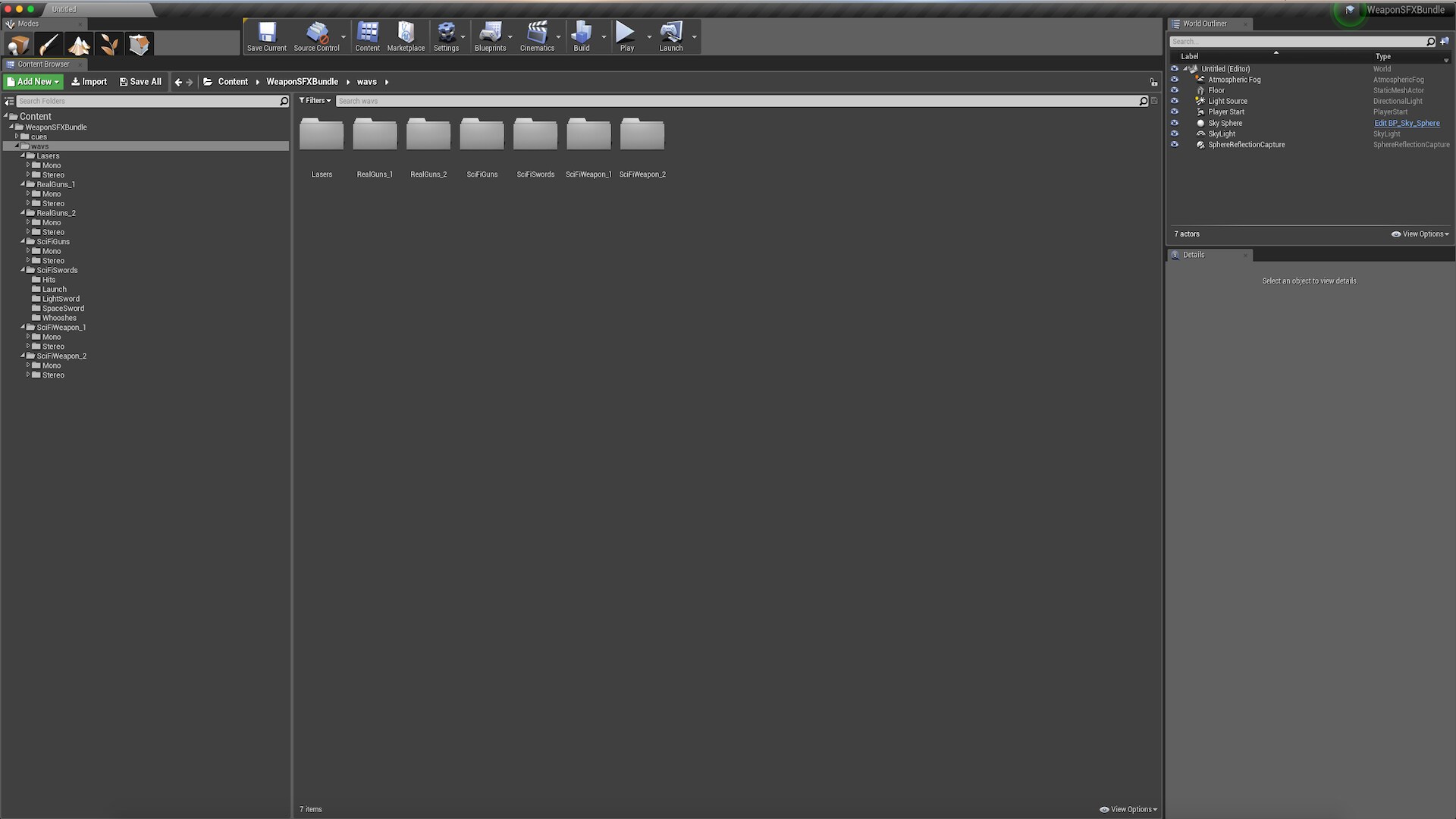Viewport: 1456px width, 819px height.
Task: Hide the Atmospheric Fog actor
Action: click(1175, 80)
